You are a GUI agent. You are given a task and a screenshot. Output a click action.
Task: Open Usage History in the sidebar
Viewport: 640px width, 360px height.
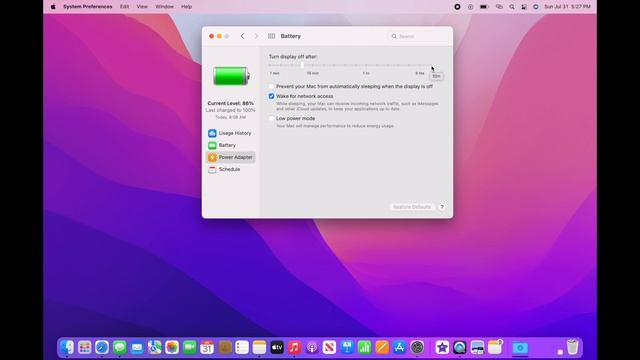(231, 133)
